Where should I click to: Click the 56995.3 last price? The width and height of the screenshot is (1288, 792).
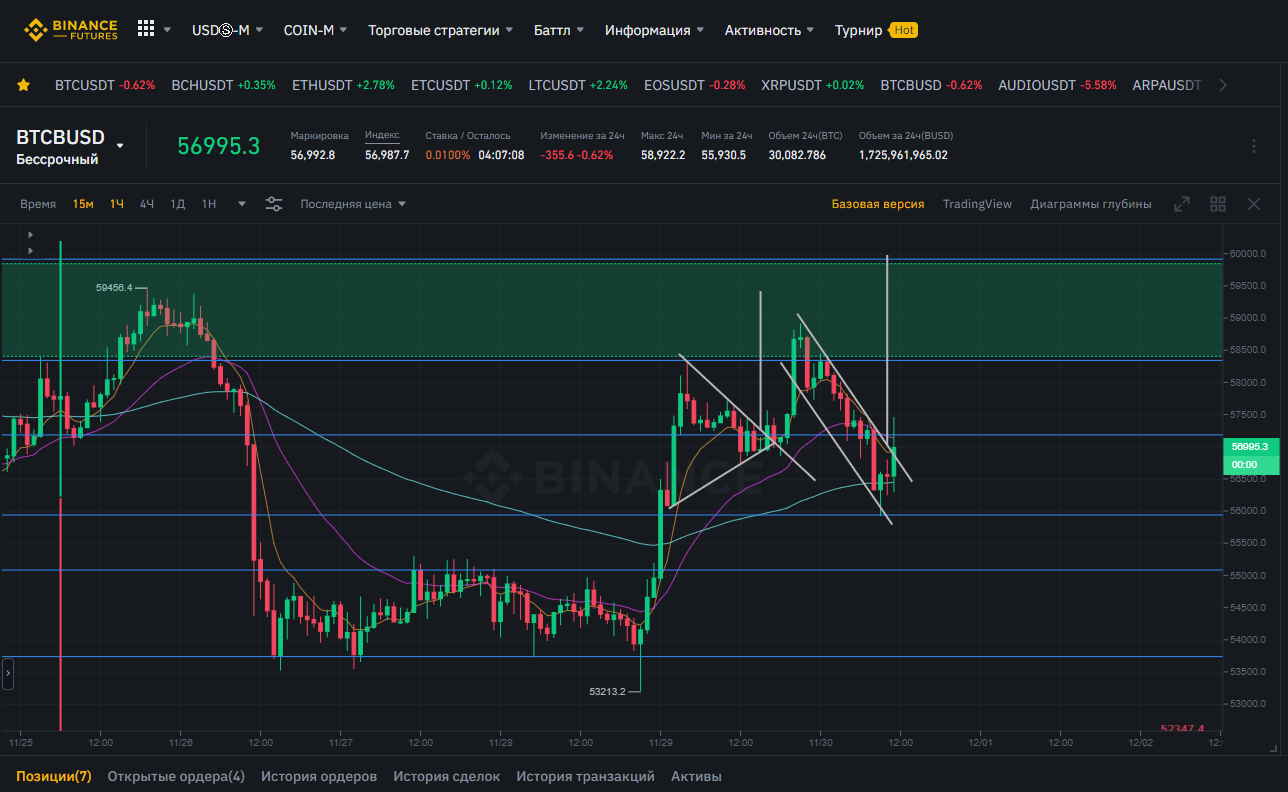(219, 146)
